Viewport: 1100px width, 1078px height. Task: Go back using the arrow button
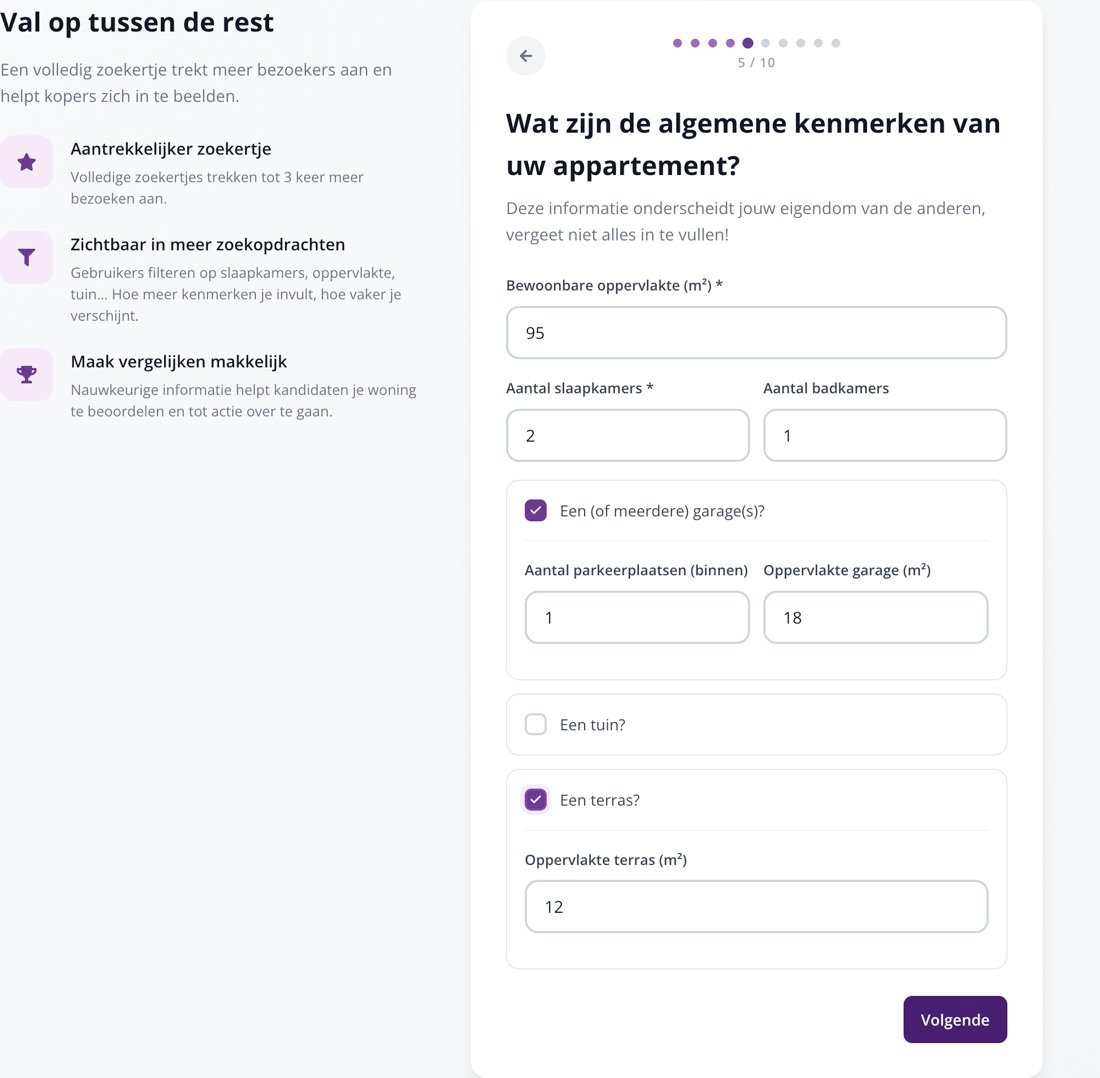pos(525,56)
